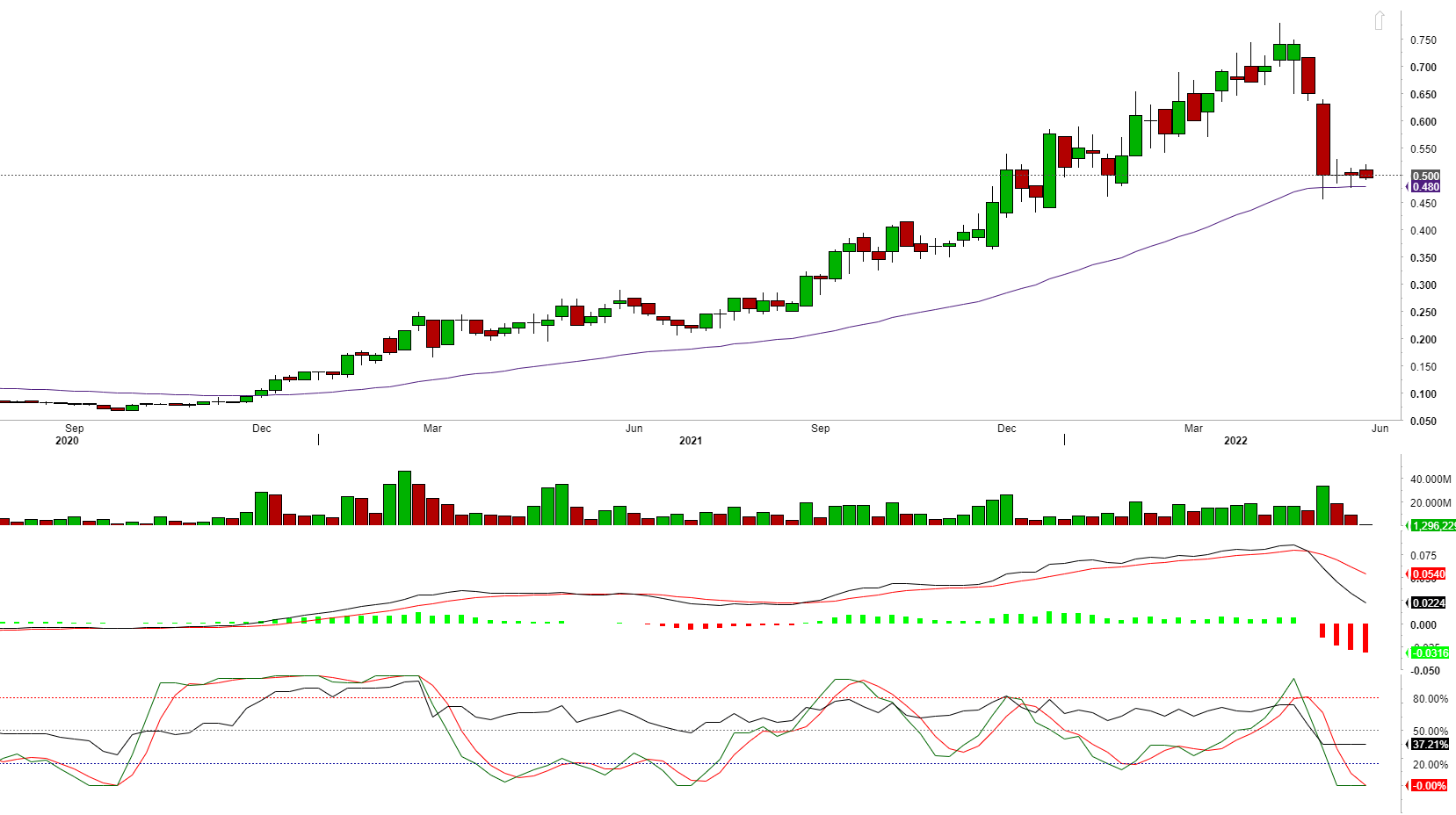
Task: Click the Mar label above the 2022 year
Action: pos(1193,429)
